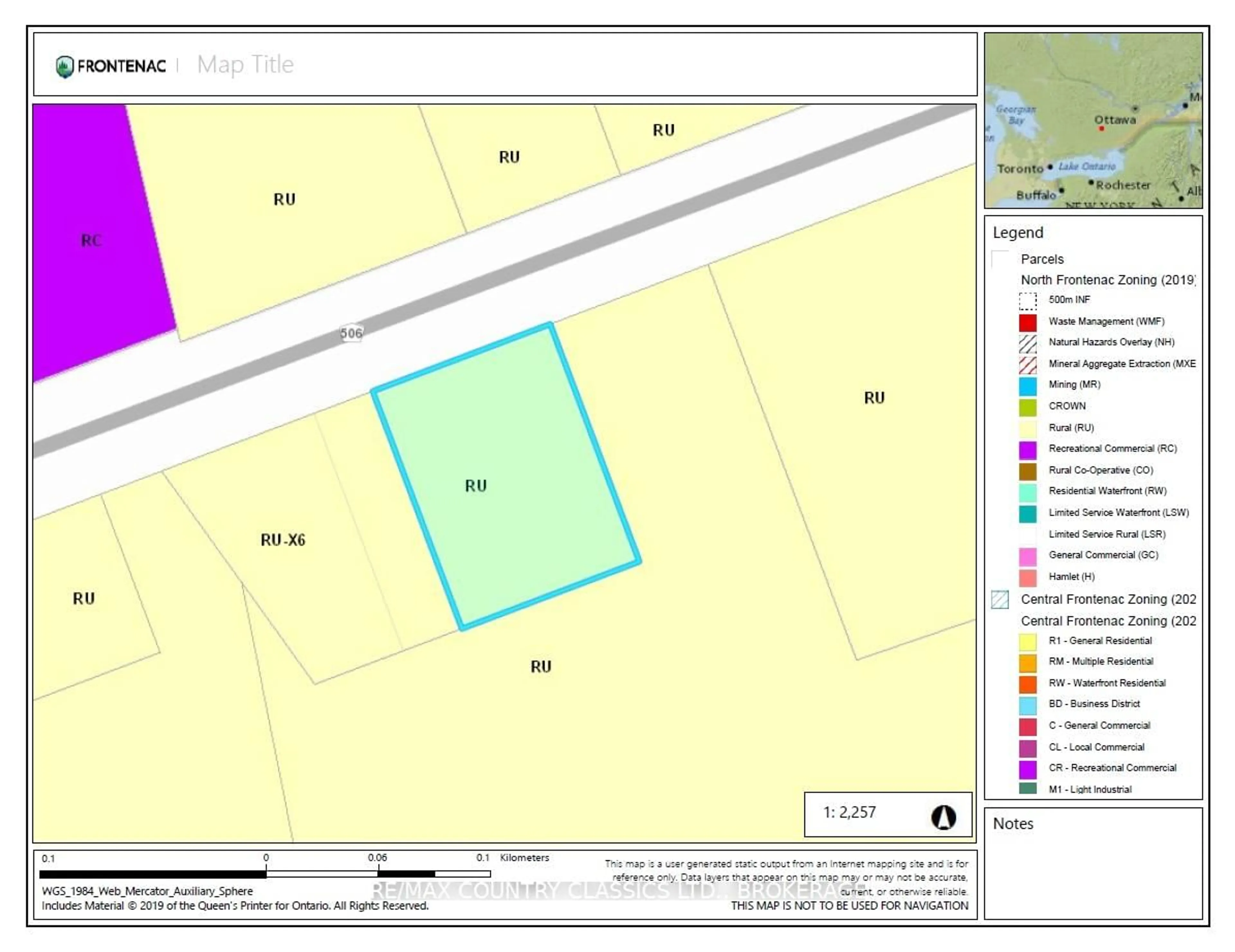Click Toronto on the inset map

[x=1020, y=169]
